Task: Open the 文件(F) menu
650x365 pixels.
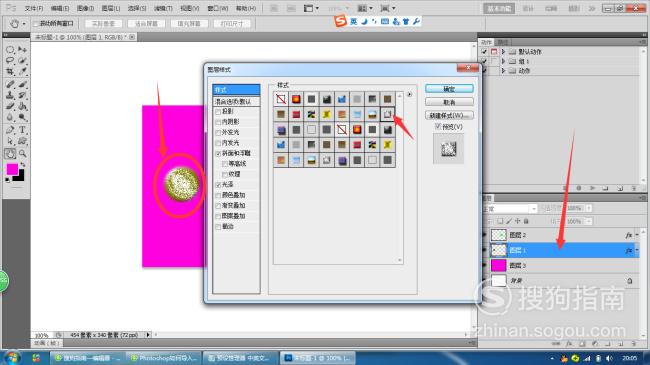Action: coord(34,8)
